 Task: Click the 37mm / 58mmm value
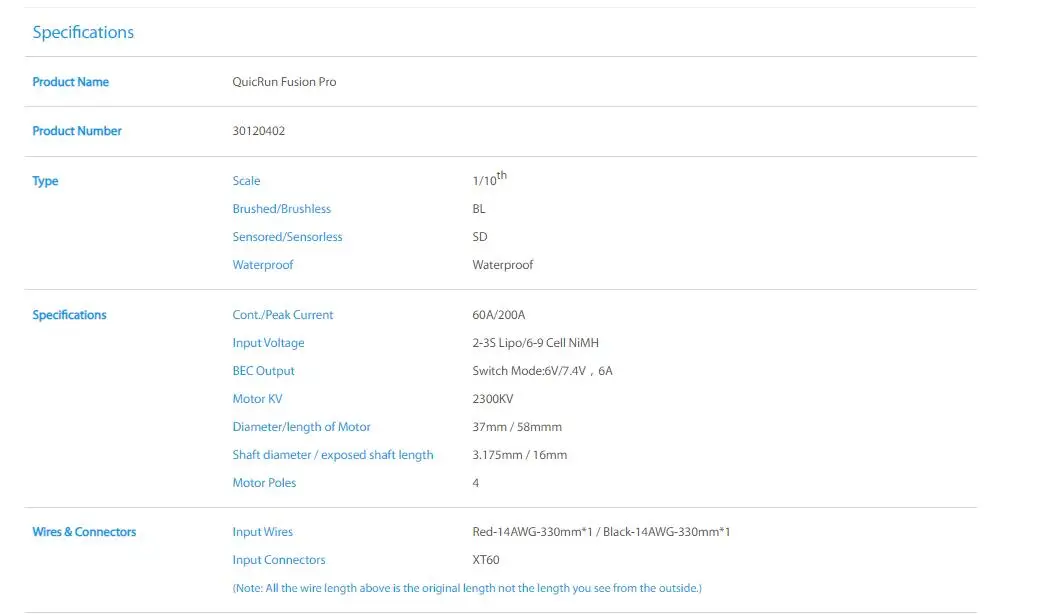[517, 427]
